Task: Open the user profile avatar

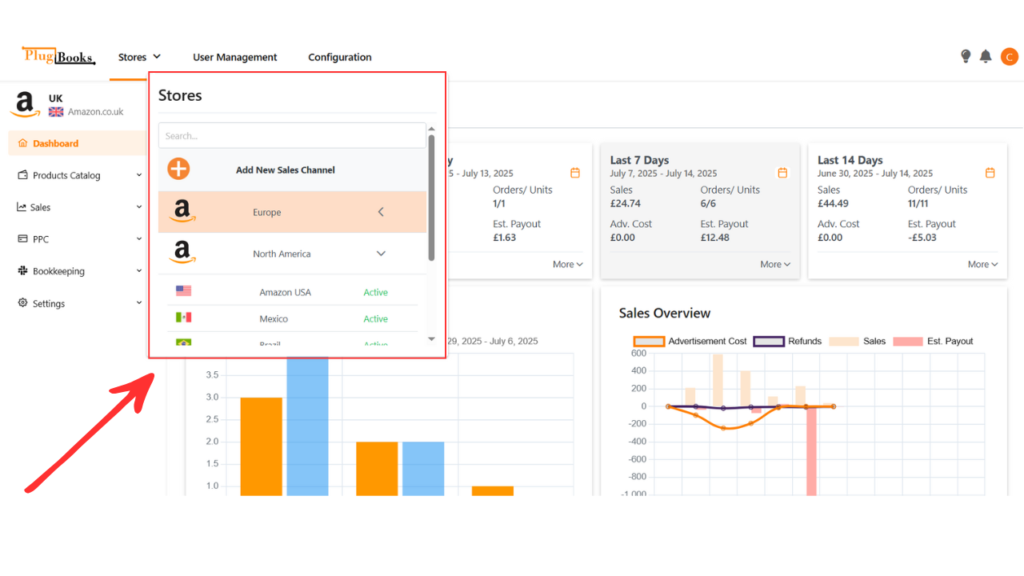Action: coord(1009,57)
